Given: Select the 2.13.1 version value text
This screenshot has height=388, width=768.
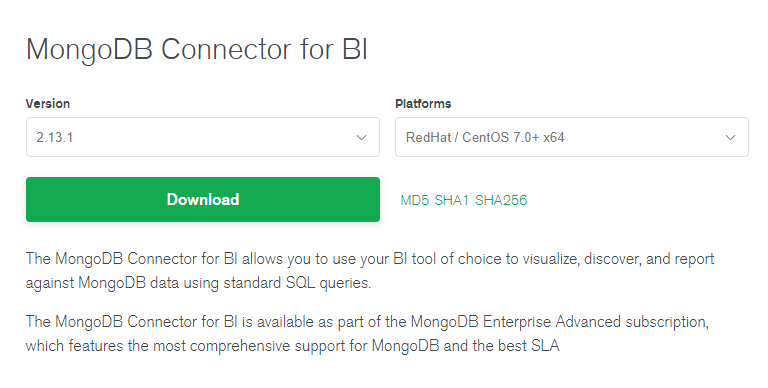Looking at the screenshot, I should (x=55, y=137).
